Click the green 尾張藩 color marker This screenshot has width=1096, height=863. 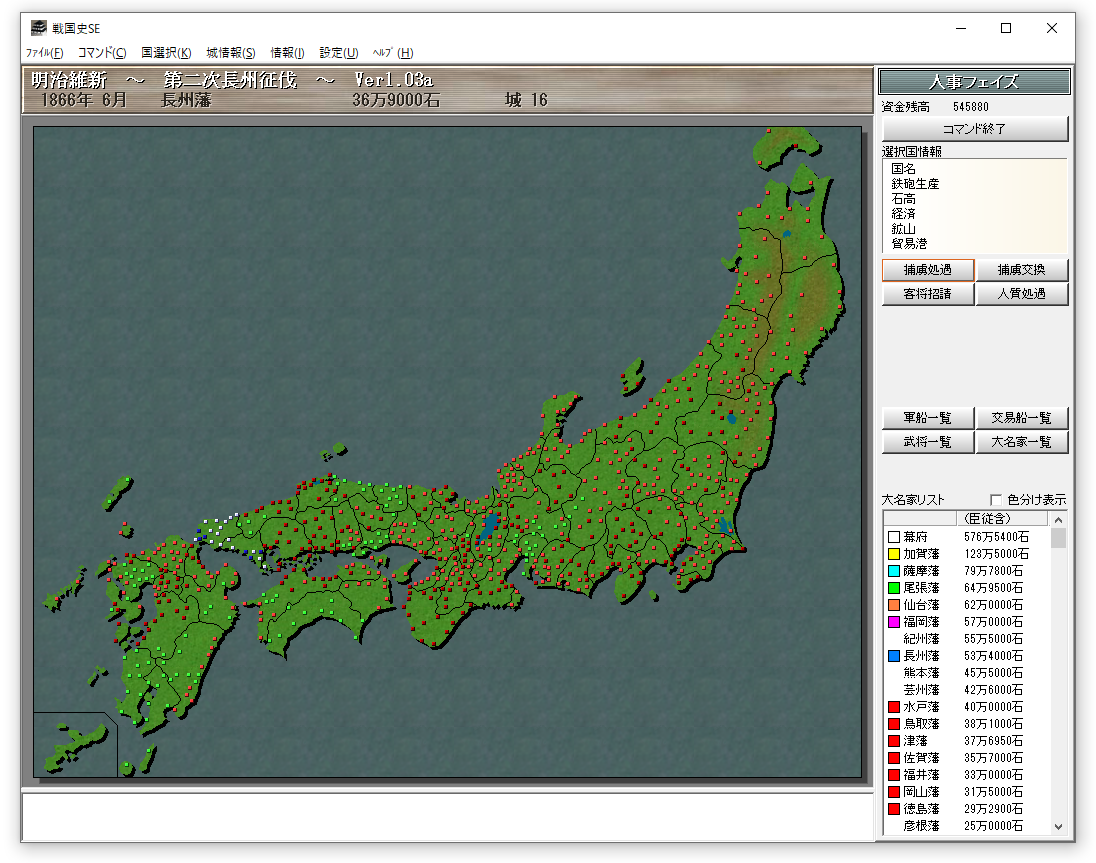(x=894, y=588)
